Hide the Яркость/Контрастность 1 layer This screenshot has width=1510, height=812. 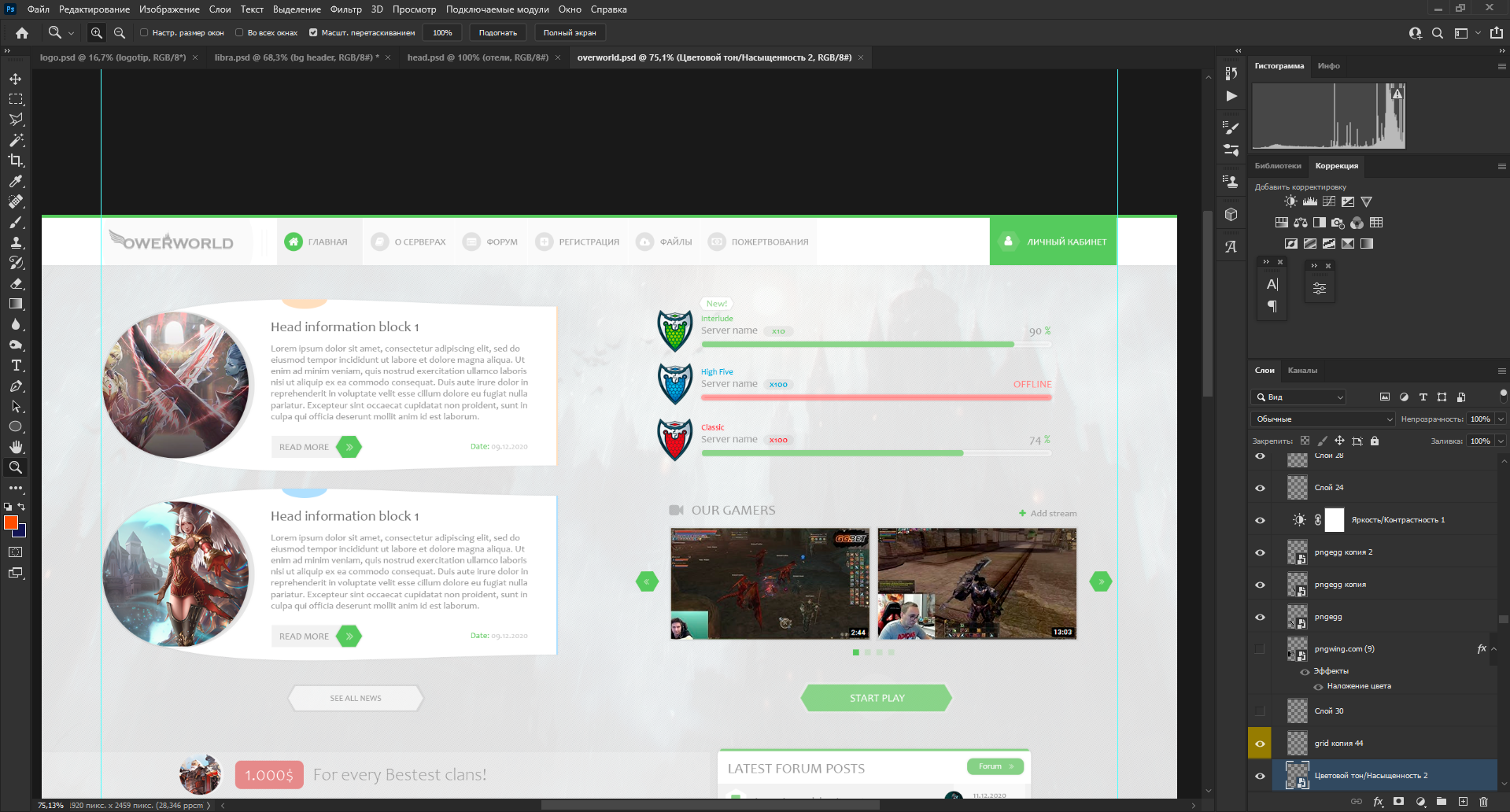[1260, 520]
